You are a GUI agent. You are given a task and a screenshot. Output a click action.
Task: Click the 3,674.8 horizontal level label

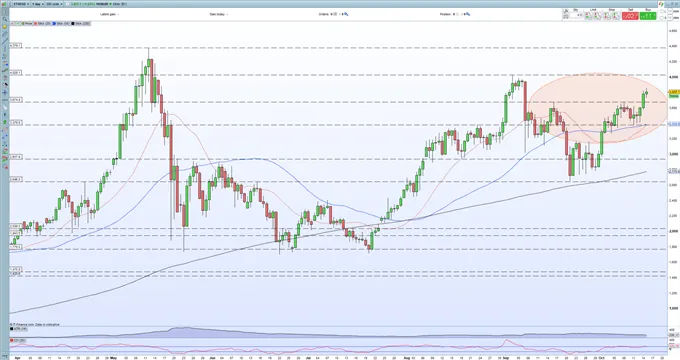pos(16,100)
